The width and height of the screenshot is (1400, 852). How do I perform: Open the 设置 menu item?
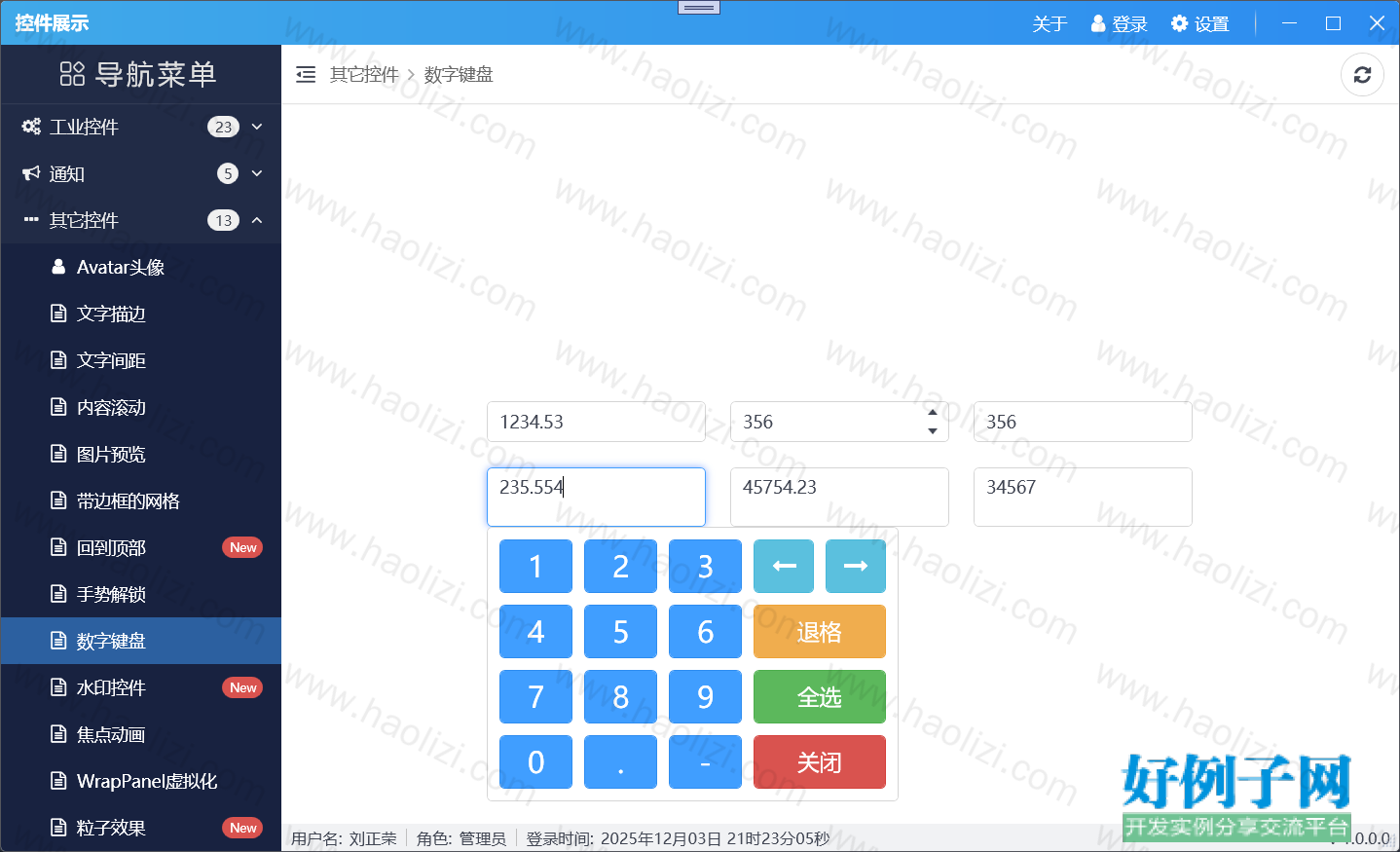pos(1200,23)
